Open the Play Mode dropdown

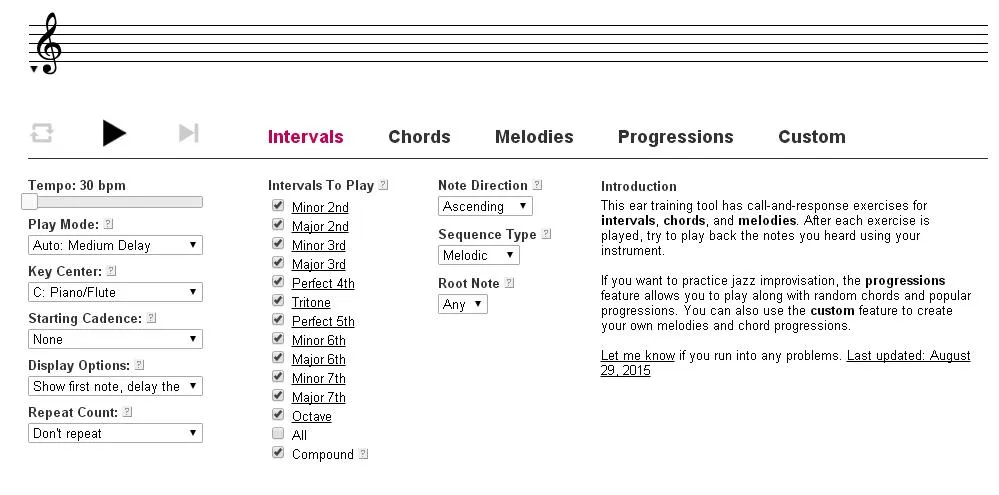[x=115, y=245]
